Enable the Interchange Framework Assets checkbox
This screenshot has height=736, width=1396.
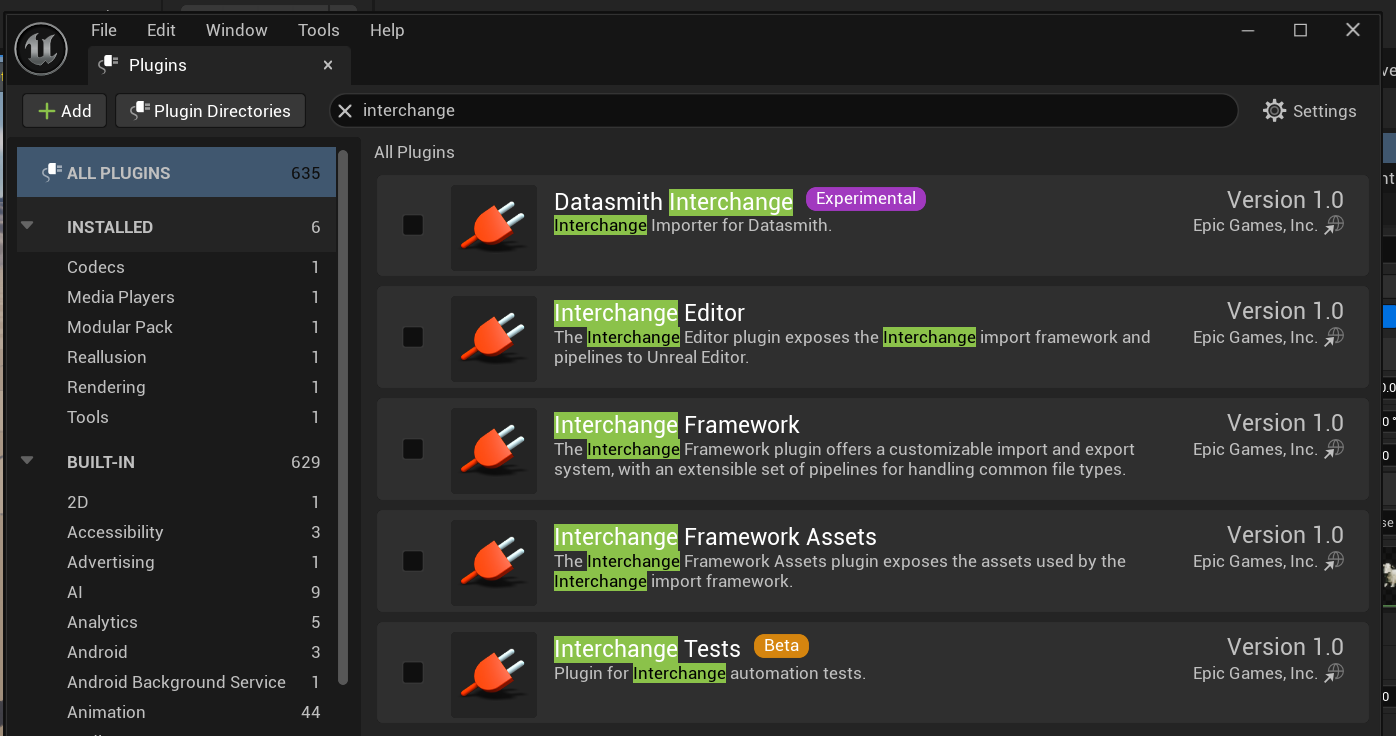click(413, 562)
